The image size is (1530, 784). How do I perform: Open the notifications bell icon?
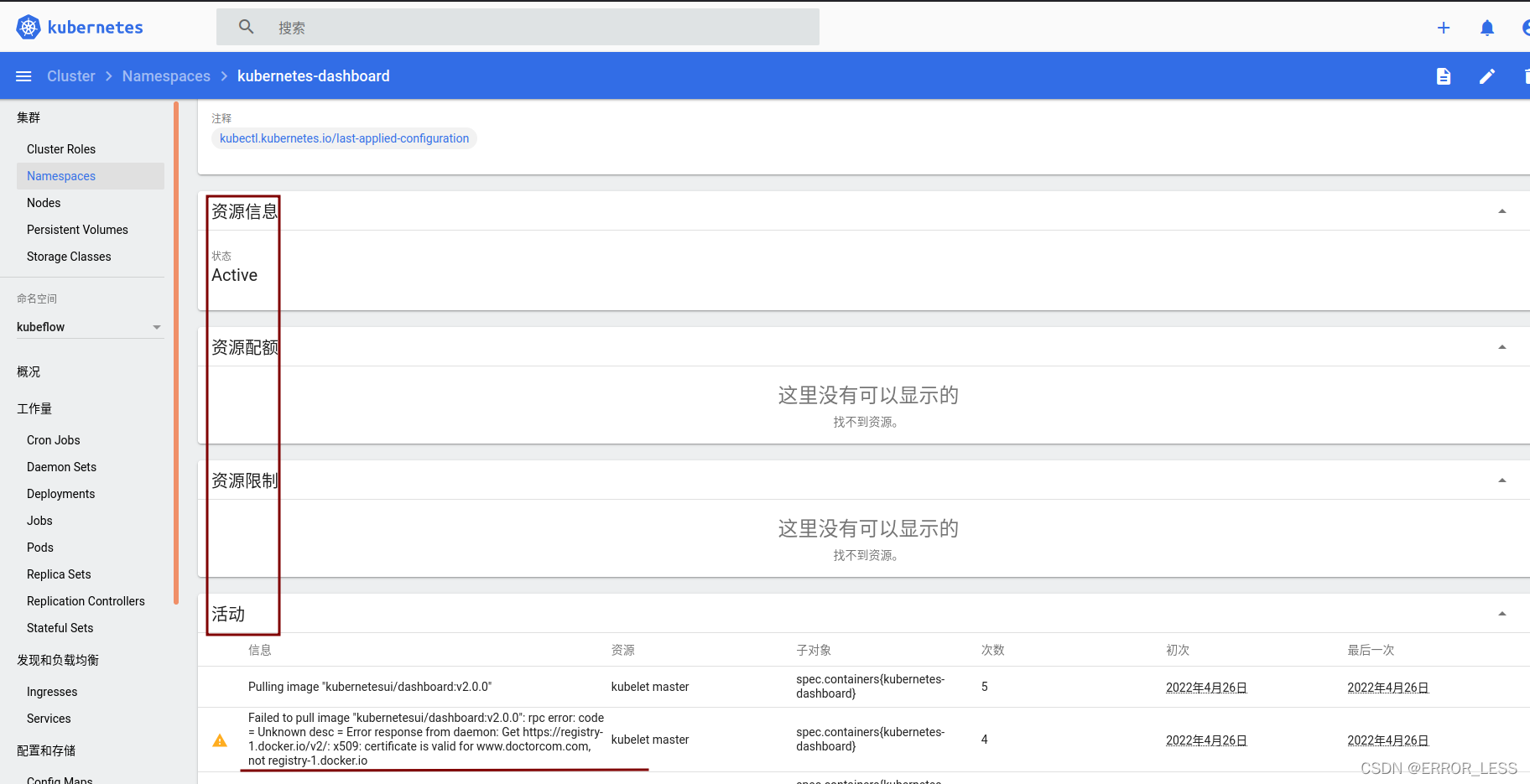pos(1487,28)
